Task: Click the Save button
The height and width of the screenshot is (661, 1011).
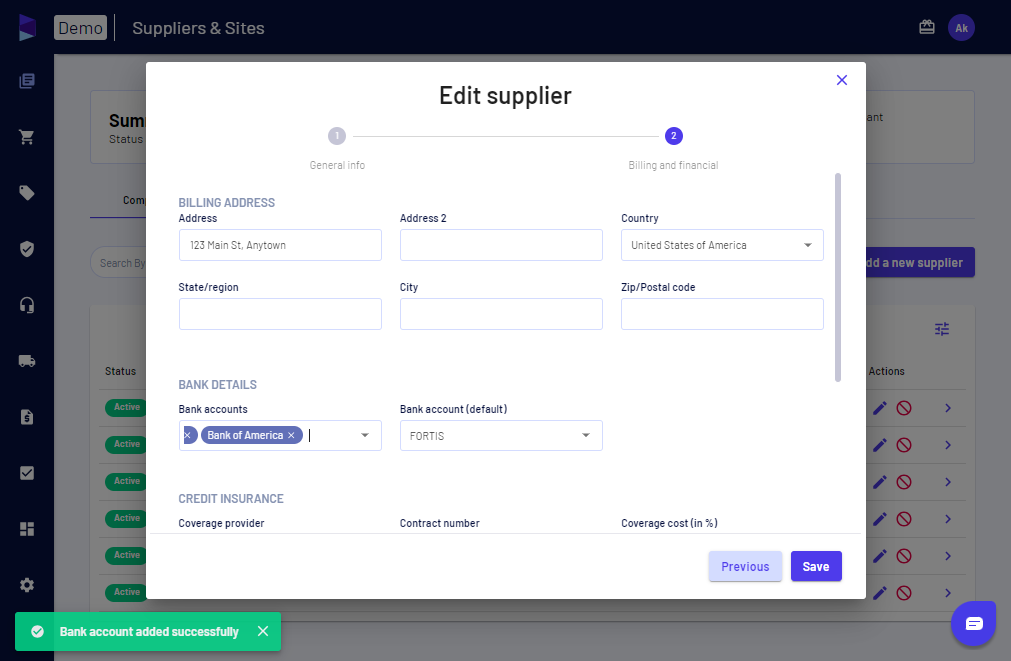Action: (x=816, y=566)
